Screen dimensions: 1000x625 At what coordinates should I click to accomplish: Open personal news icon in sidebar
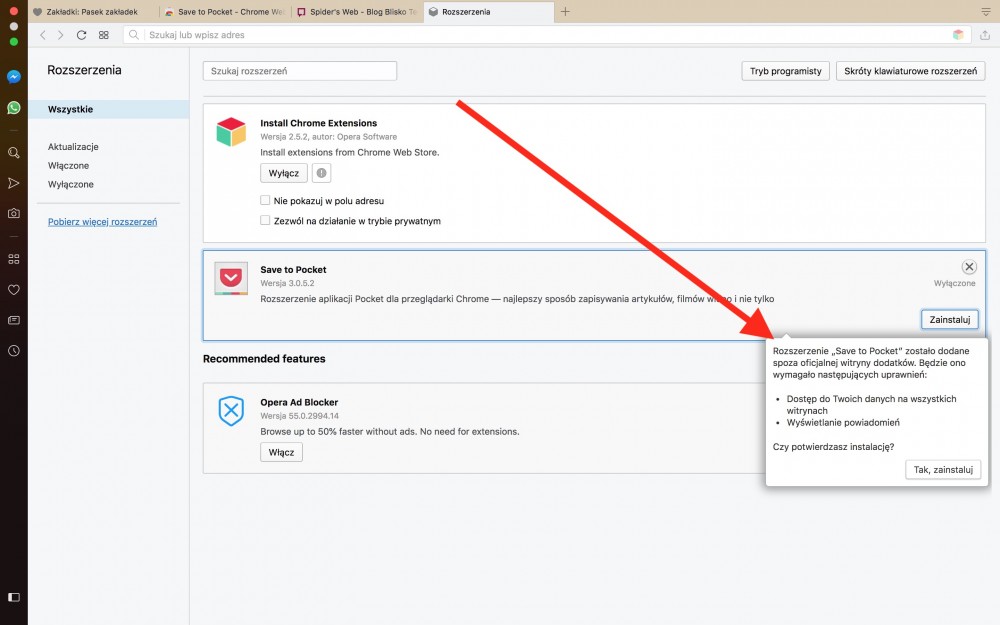click(x=13, y=320)
